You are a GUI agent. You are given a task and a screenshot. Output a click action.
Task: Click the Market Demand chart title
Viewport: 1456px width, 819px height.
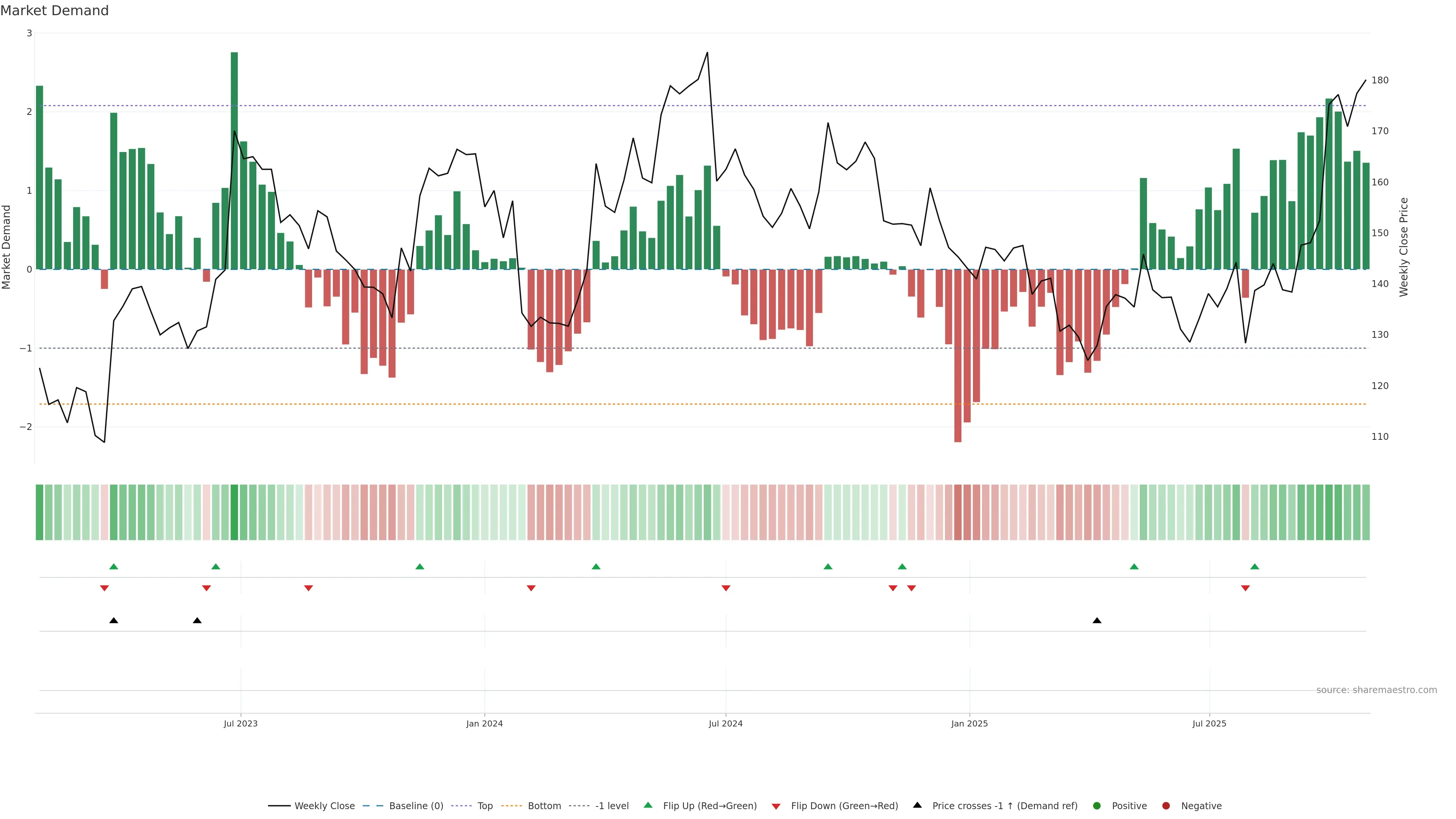tap(54, 11)
